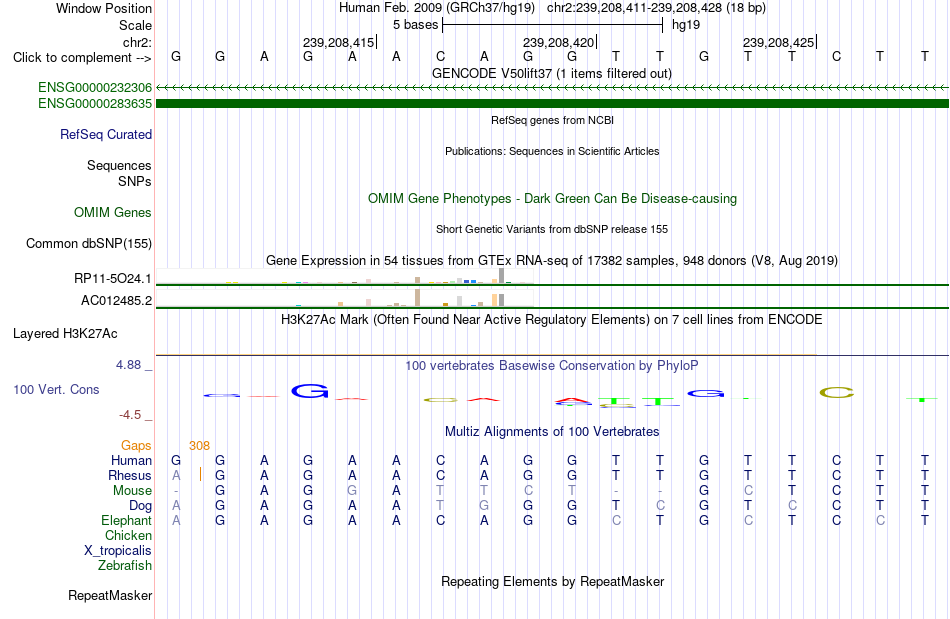The image size is (950, 619).
Task: Click the Dog alignment row label
Action: click(x=140, y=506)
